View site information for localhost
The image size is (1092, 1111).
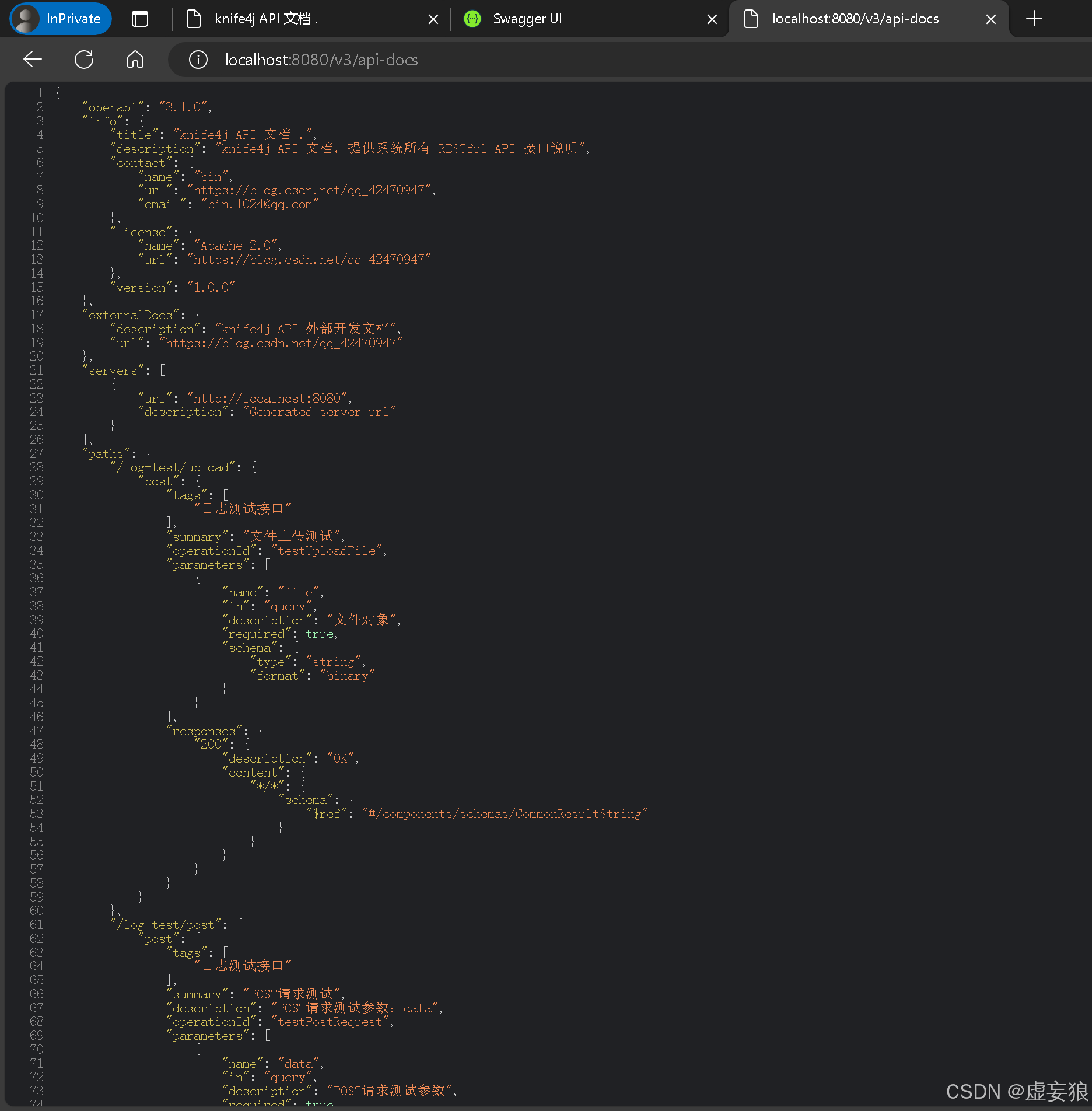(x=198, y=59)
